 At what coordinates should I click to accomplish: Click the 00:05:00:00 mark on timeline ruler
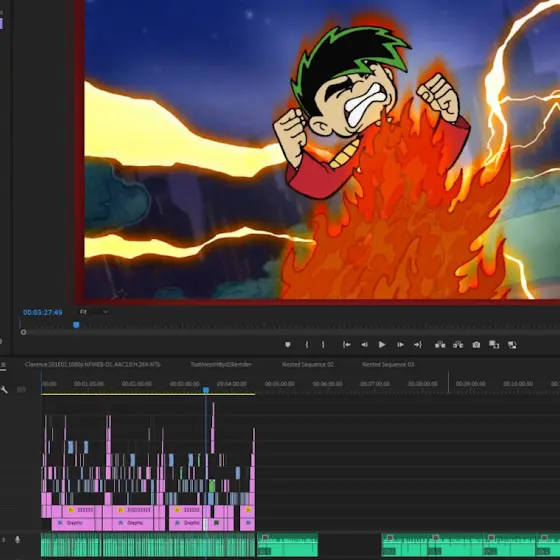pyautogui.click(x=280, y=384)
